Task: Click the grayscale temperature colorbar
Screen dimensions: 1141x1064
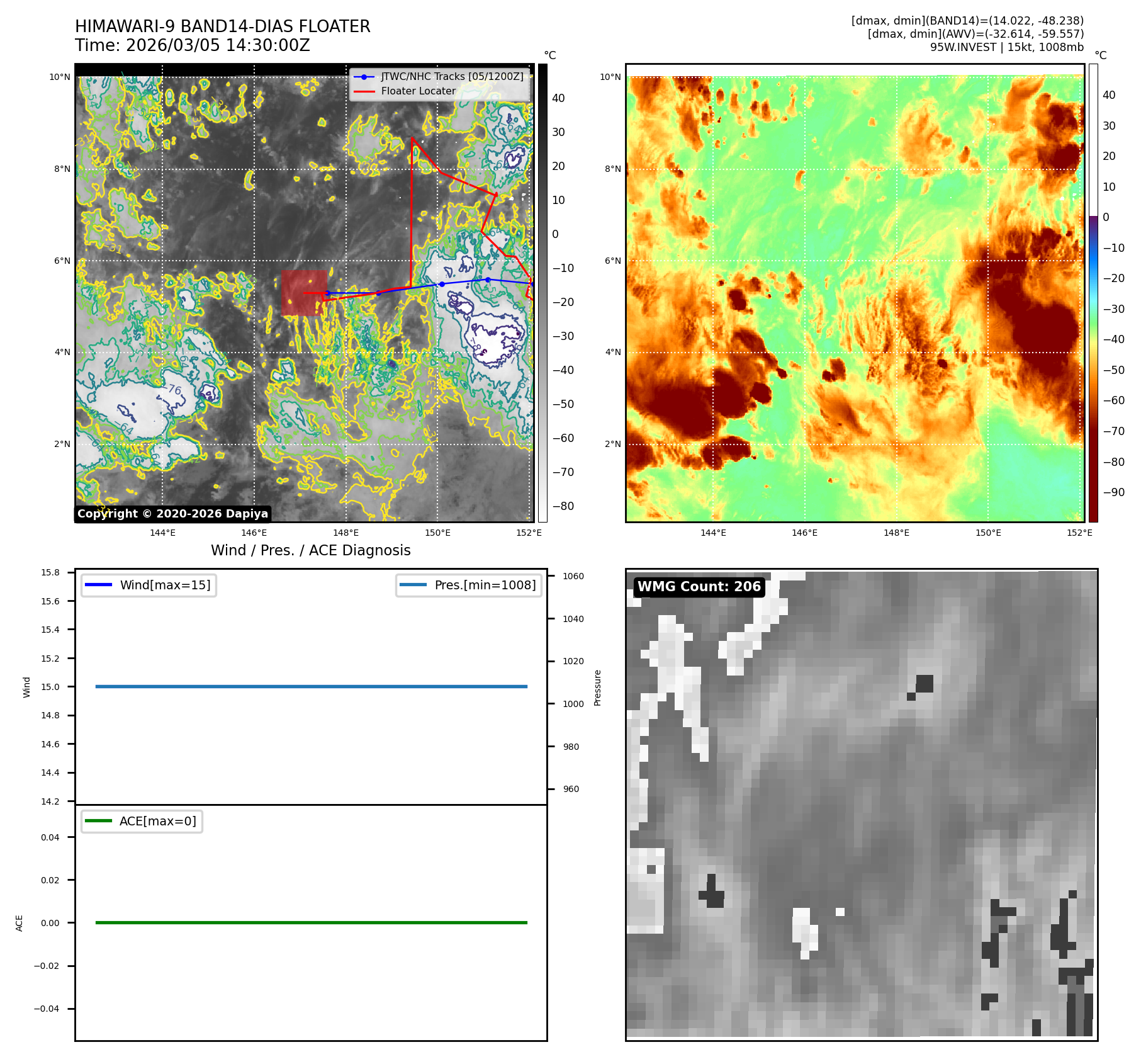Action: click(x=542, y=293)
